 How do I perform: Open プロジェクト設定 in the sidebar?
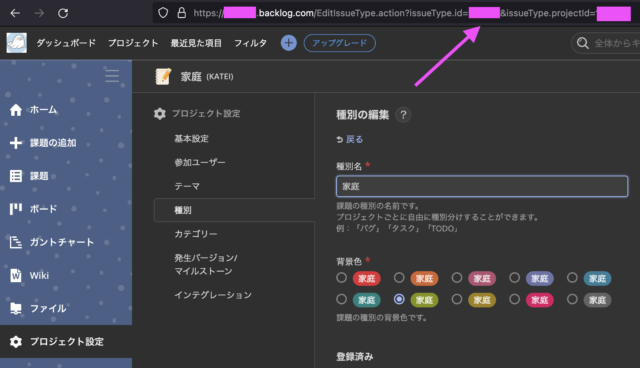[x=66, y=341]
